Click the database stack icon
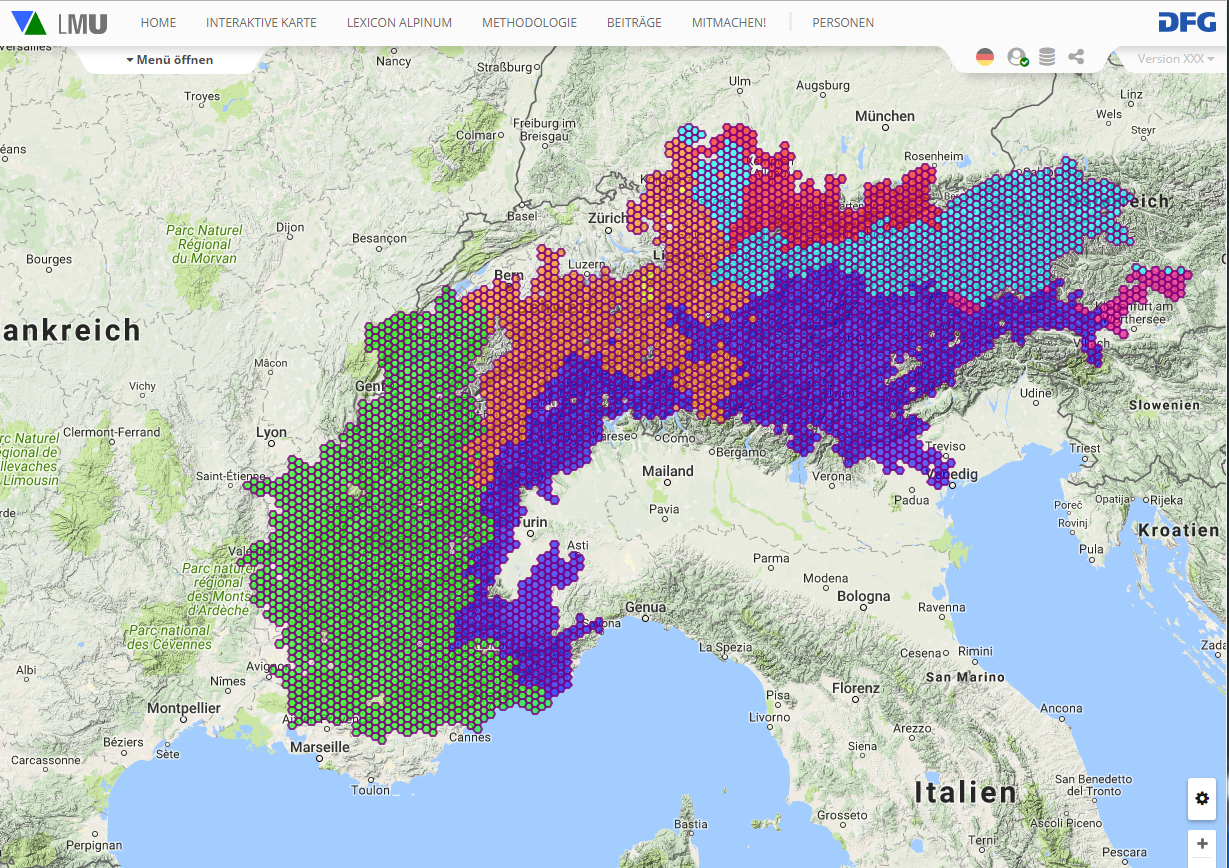This screenshot has width=1229, height=868. click(1047, 57)
